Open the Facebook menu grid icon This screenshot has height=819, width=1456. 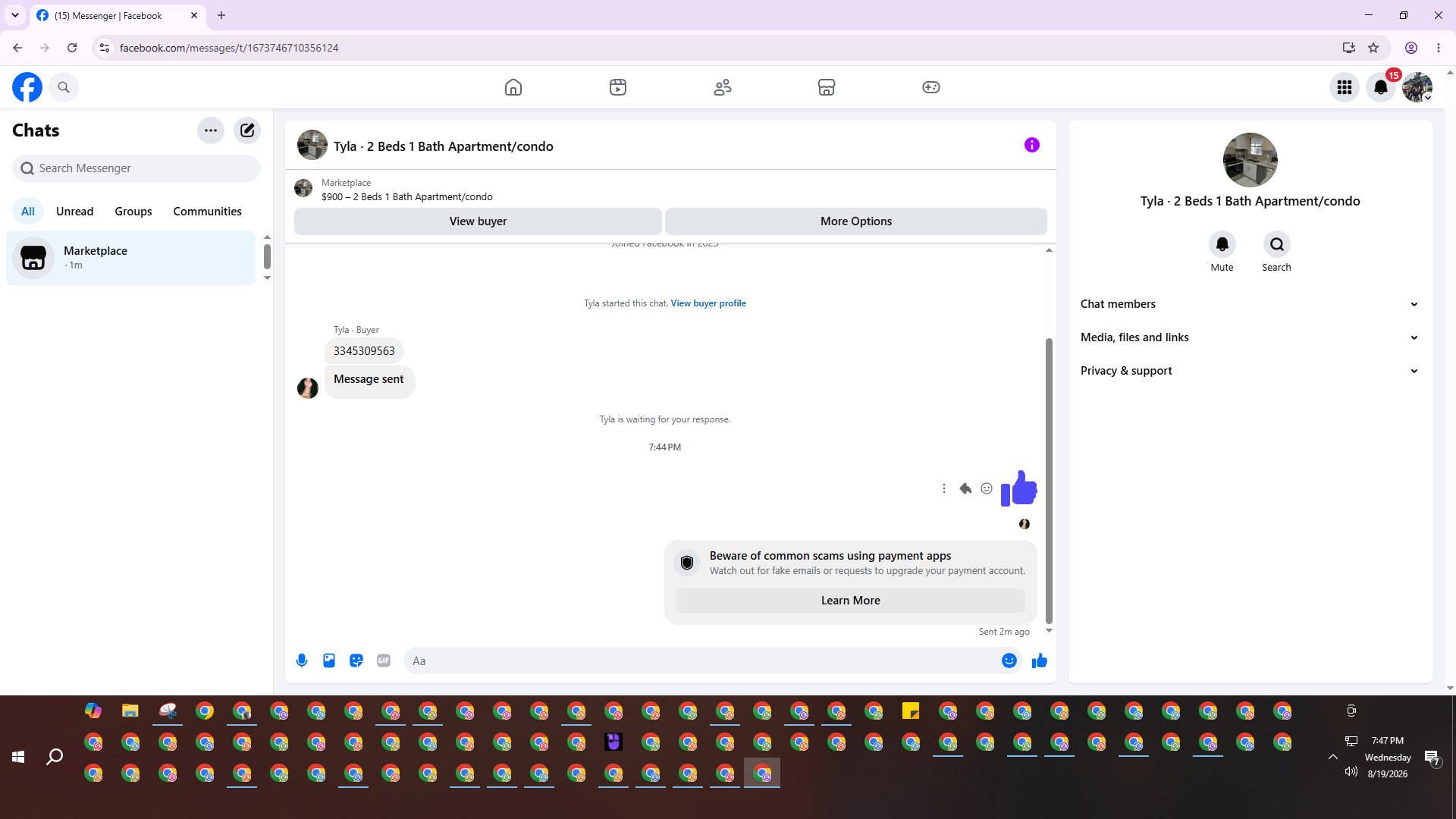(1345, 87)
